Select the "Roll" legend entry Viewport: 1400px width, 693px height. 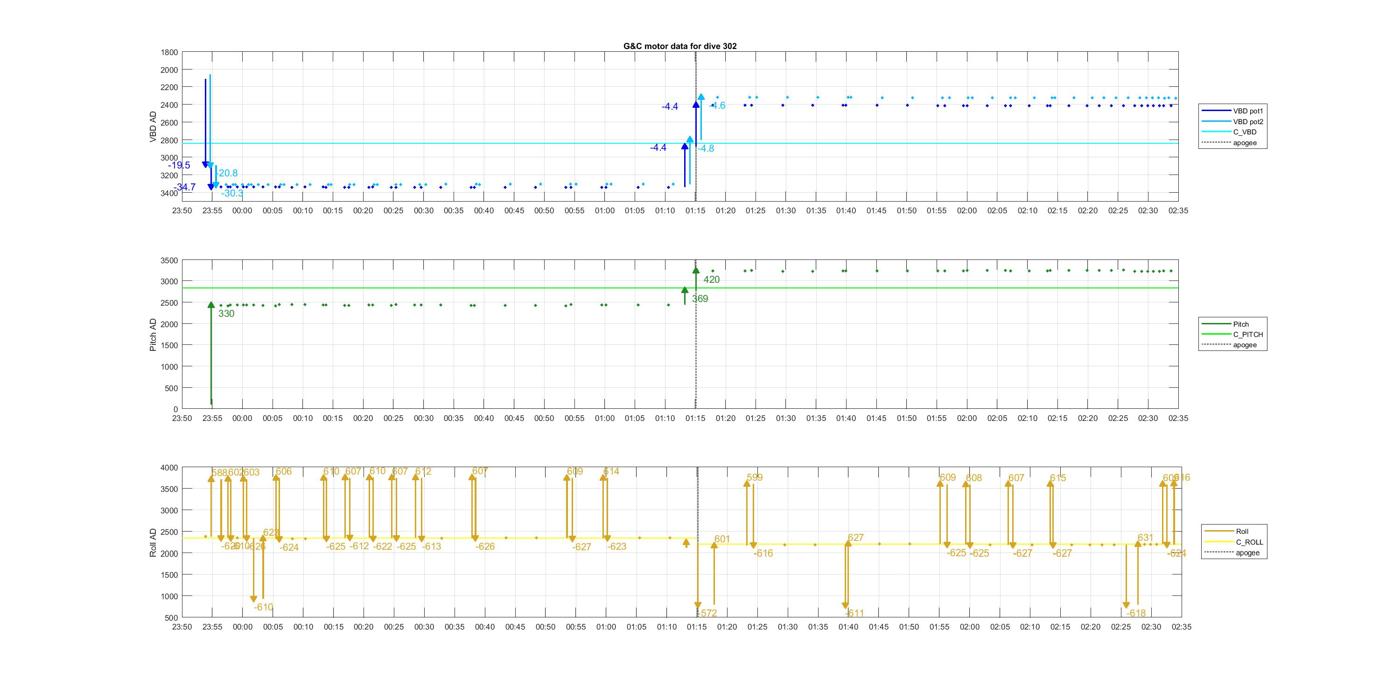(x=1226, y=532)
